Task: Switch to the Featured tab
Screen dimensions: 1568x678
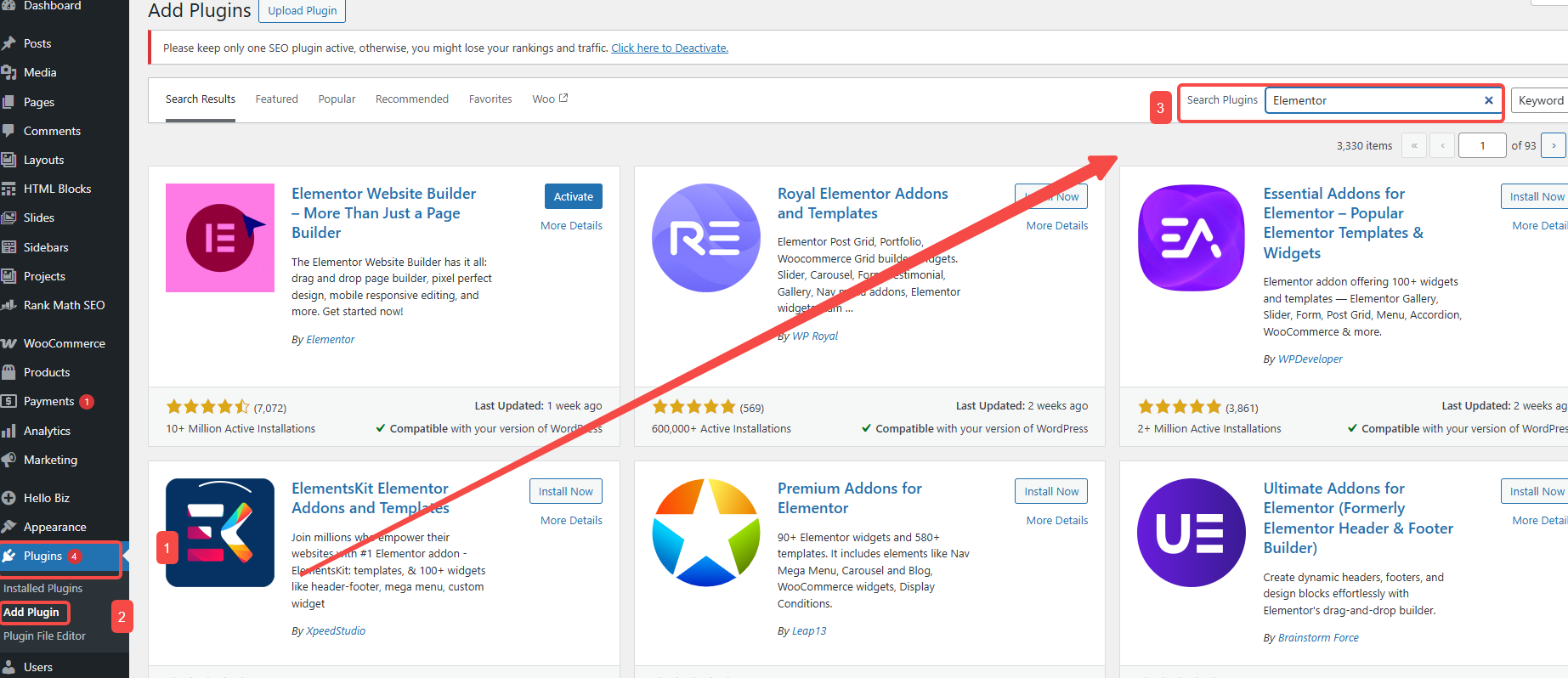Action: (x=277, y=99)
